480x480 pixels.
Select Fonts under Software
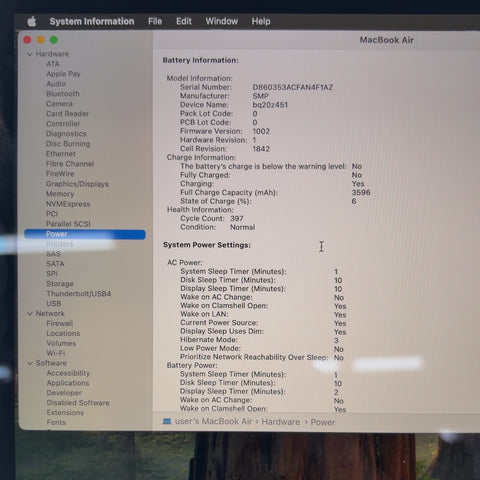click(x=56, y=422)
